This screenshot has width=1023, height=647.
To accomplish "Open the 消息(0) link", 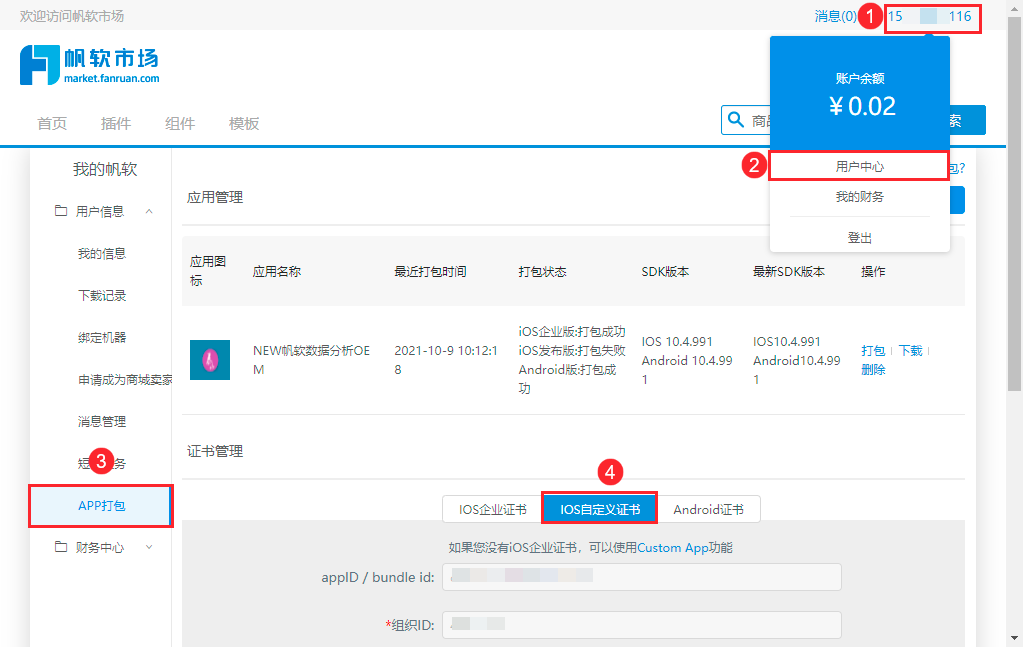I will (x=836, y=16).
